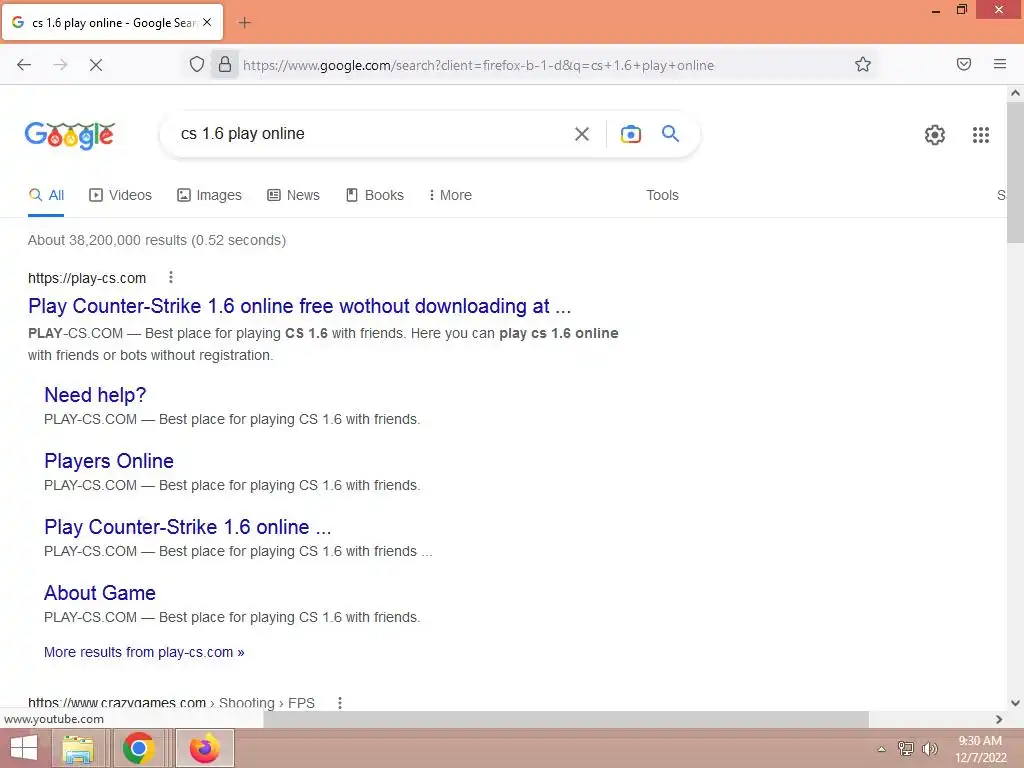Viewport: 1024px width, 768px height.
Task: Click the magnifier search button
Action: (x=670, y=134)
